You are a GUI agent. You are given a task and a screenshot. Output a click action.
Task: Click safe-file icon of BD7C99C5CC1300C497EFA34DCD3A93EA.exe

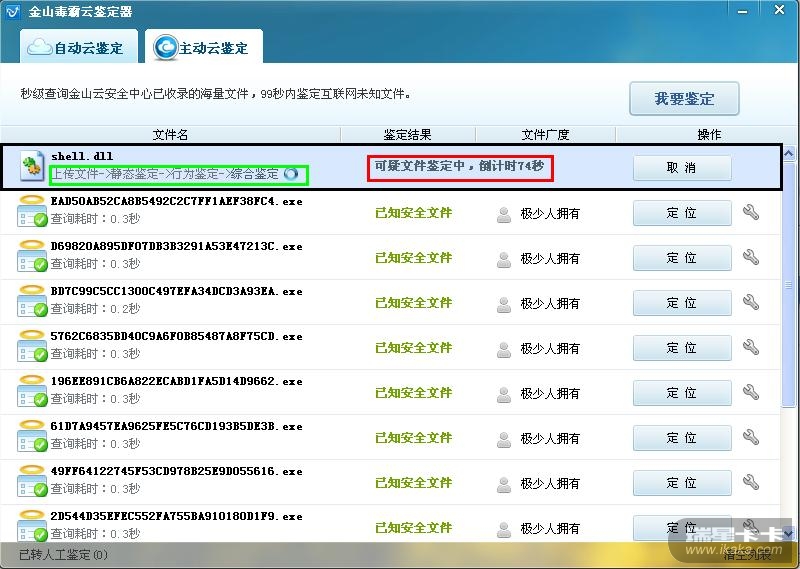pyautogui.click(x=32, y=301)
